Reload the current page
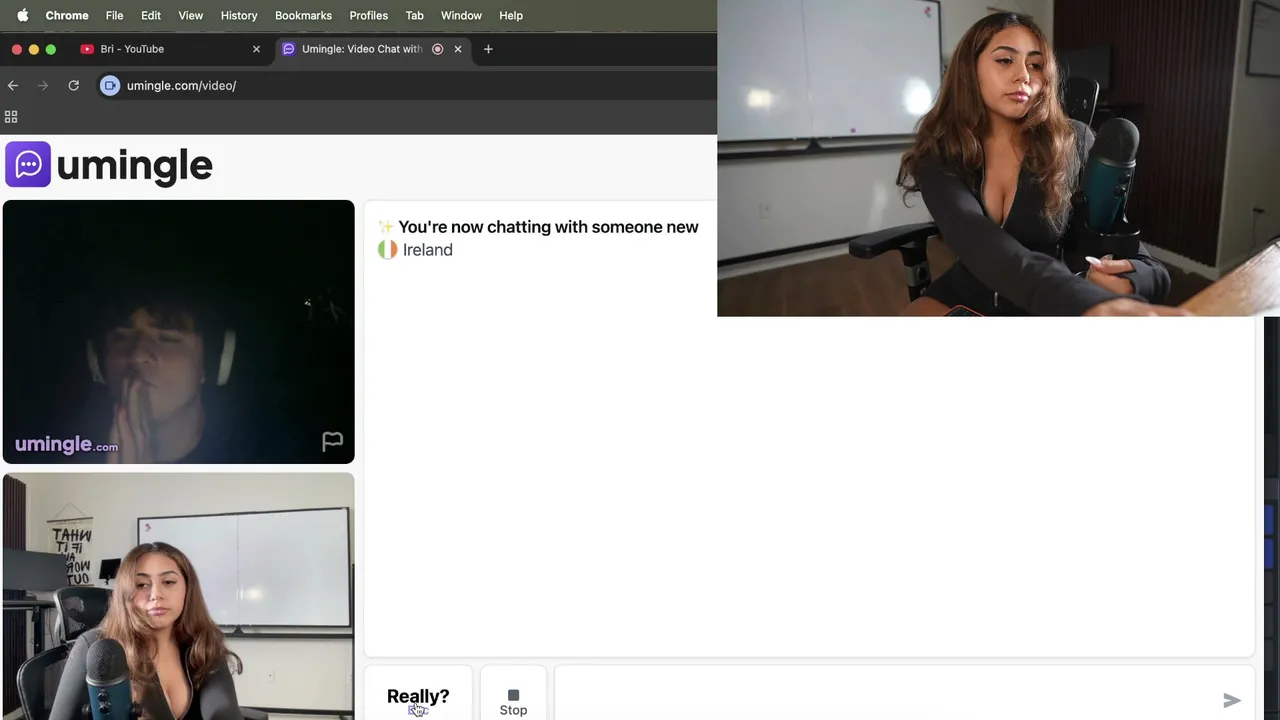Image resolution: width=1280 pixels, height=720 pixels. [73, 86]
